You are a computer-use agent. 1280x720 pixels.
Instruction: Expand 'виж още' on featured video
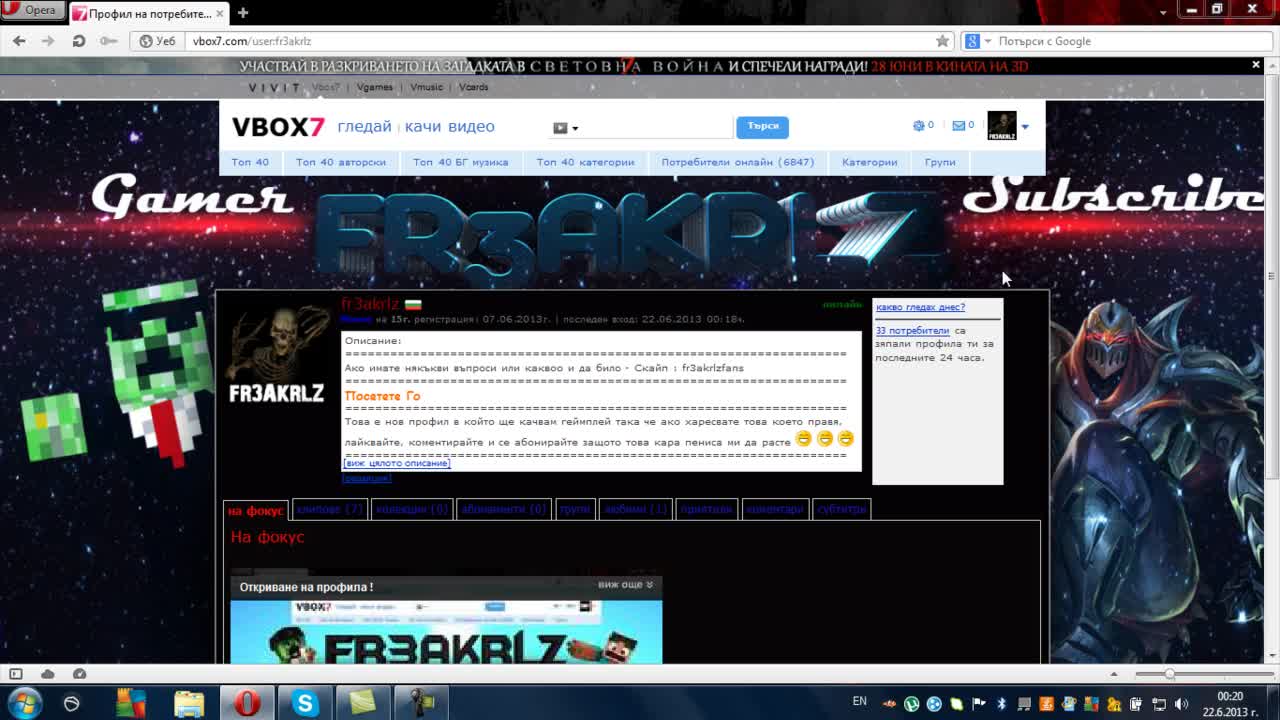(x=625, y=585)
